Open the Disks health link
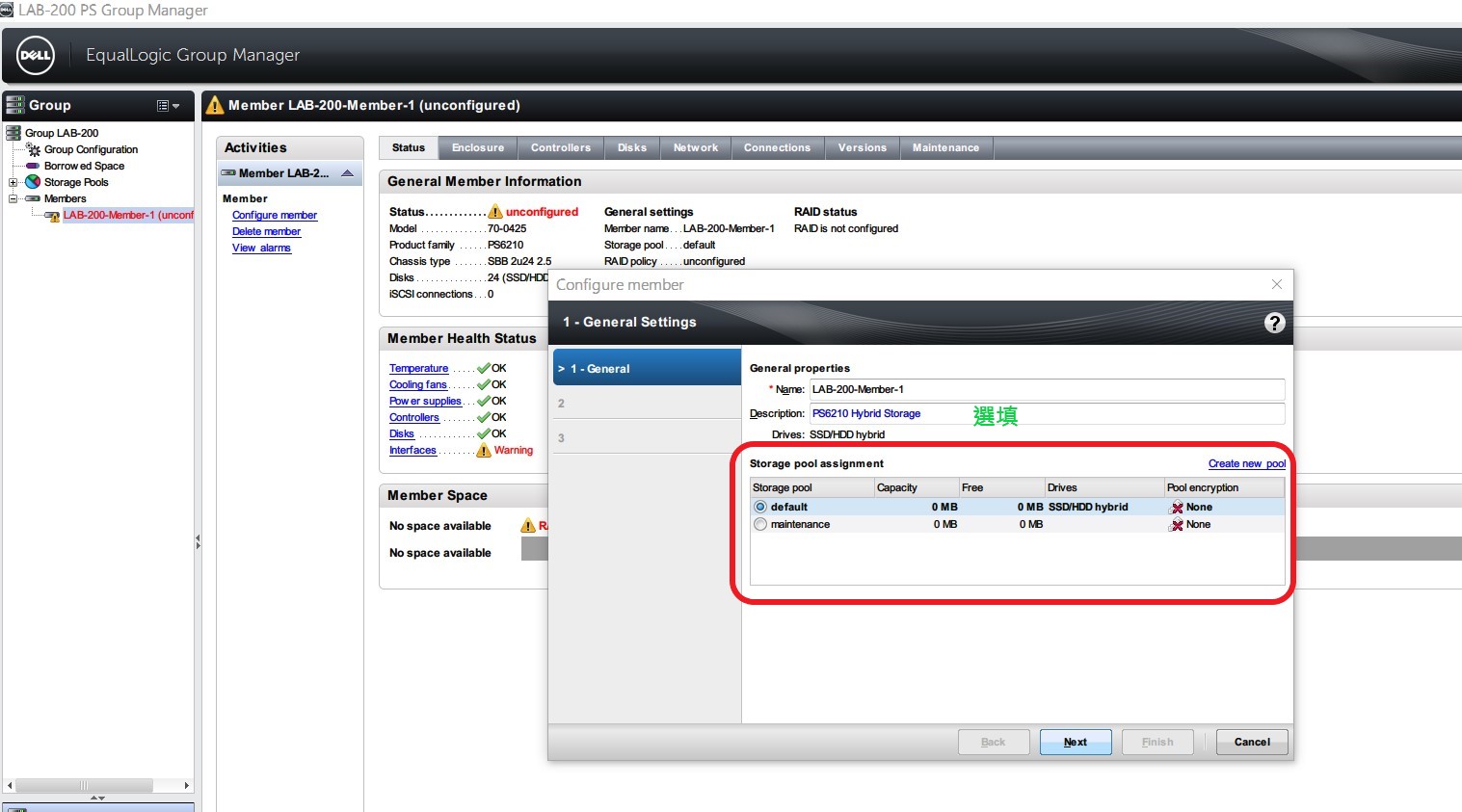 (402, 433)
